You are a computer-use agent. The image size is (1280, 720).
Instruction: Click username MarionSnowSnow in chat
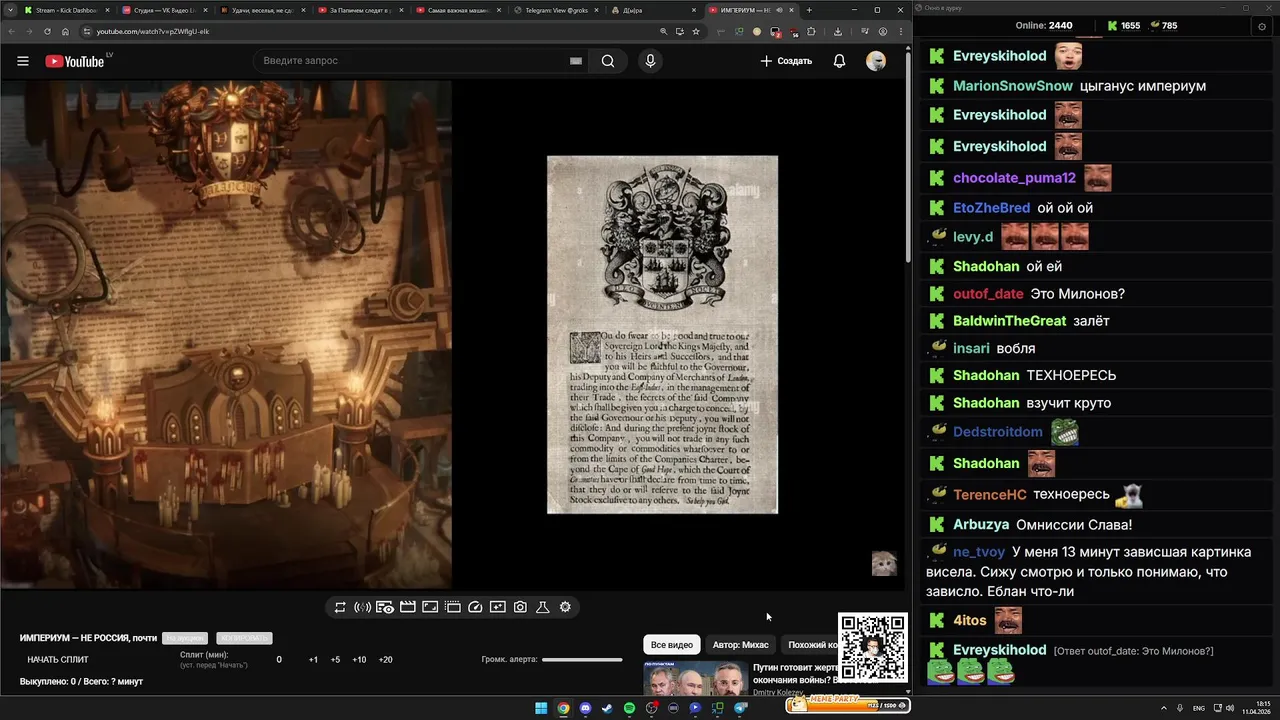click(1012, 86)
